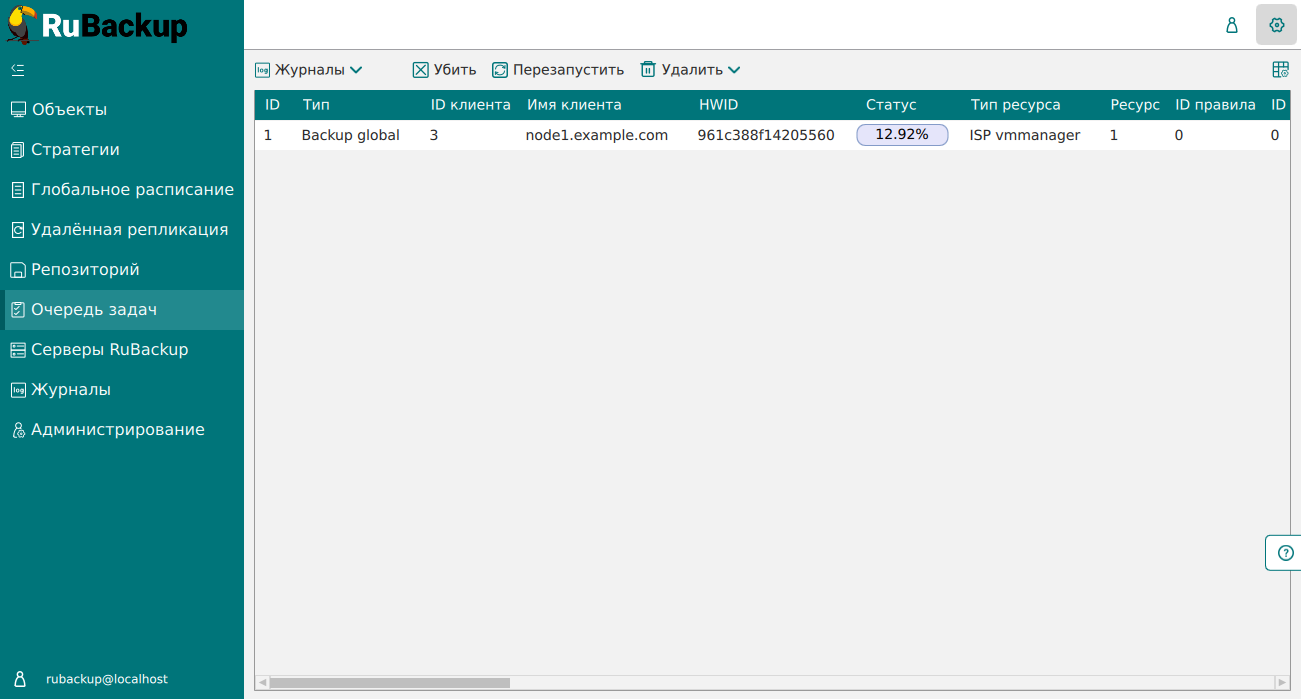Click the rubackup@localhost user icon
The image size is (1301, 699).
19,679
